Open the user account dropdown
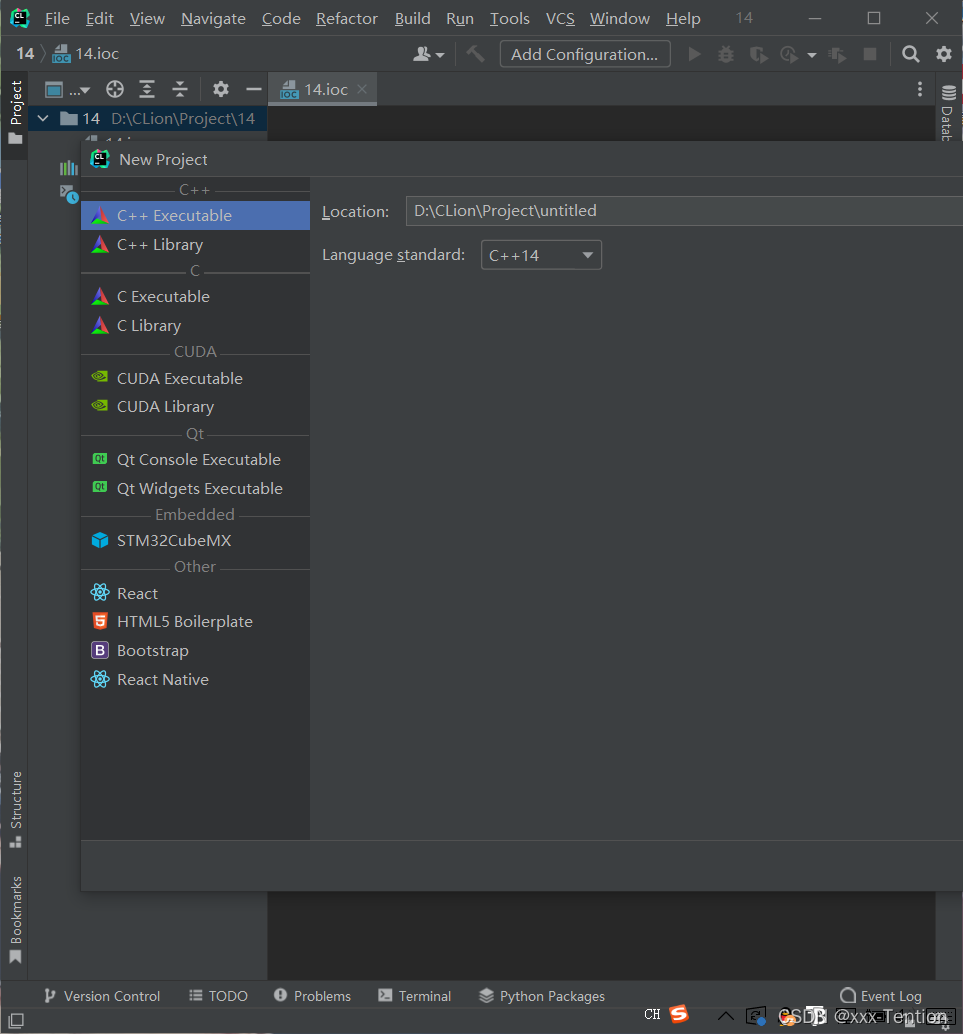This screenshot has height=1034, width=963. pos(429,54)
